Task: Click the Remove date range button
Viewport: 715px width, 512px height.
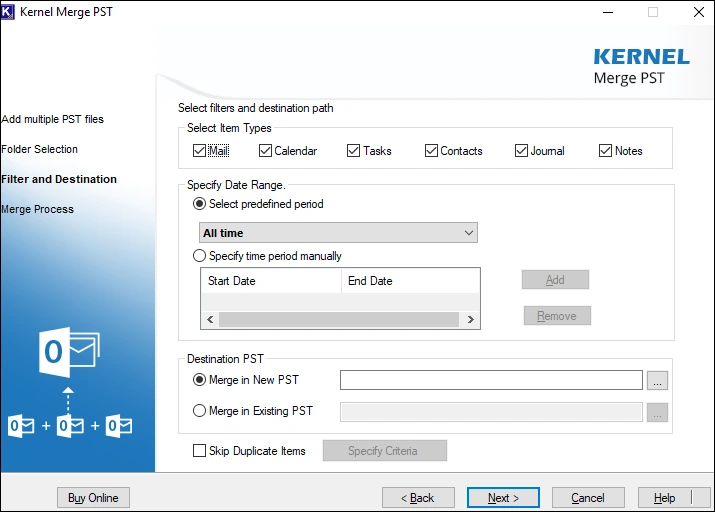Action: [x=557, y=315]
